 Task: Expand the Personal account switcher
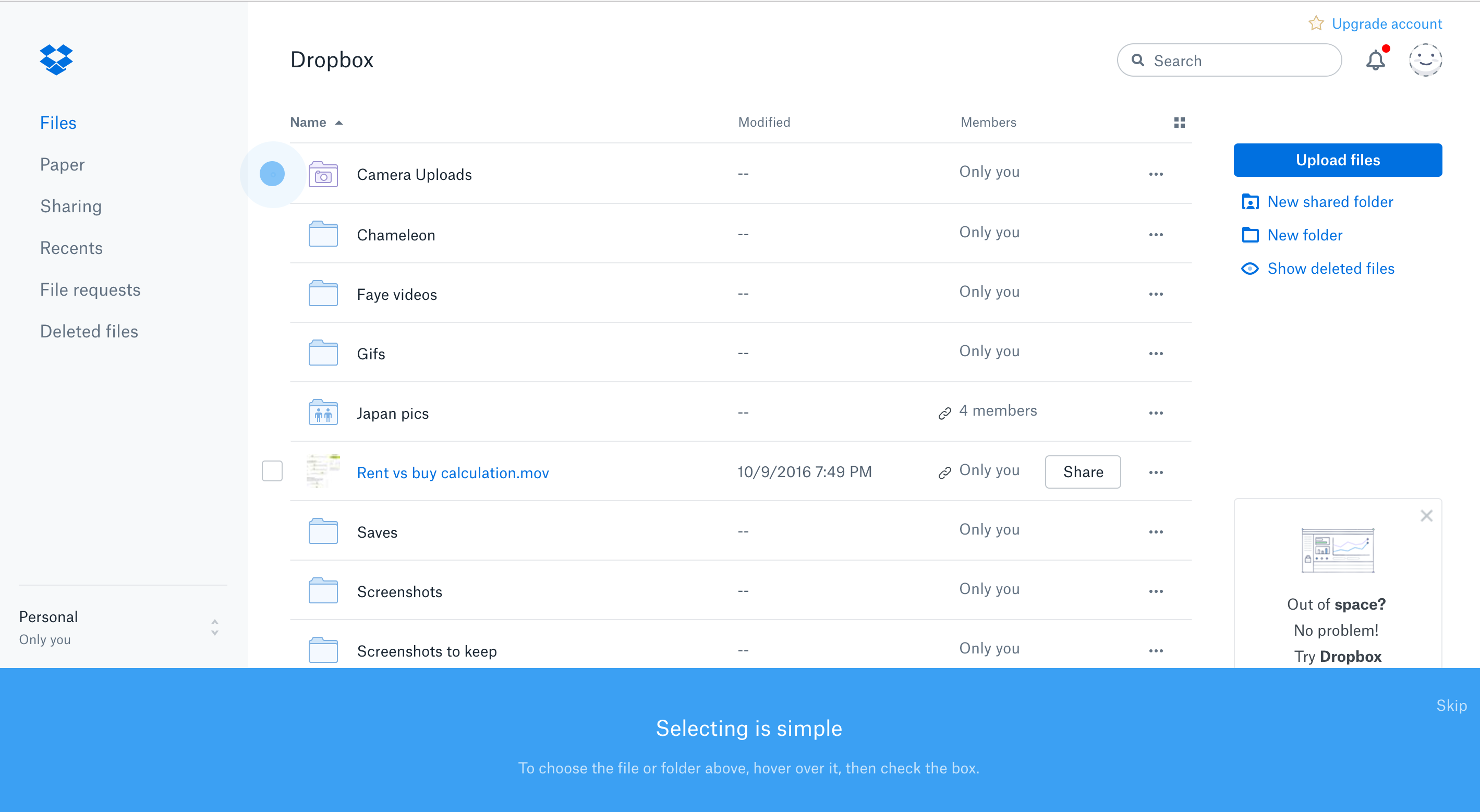214,626
